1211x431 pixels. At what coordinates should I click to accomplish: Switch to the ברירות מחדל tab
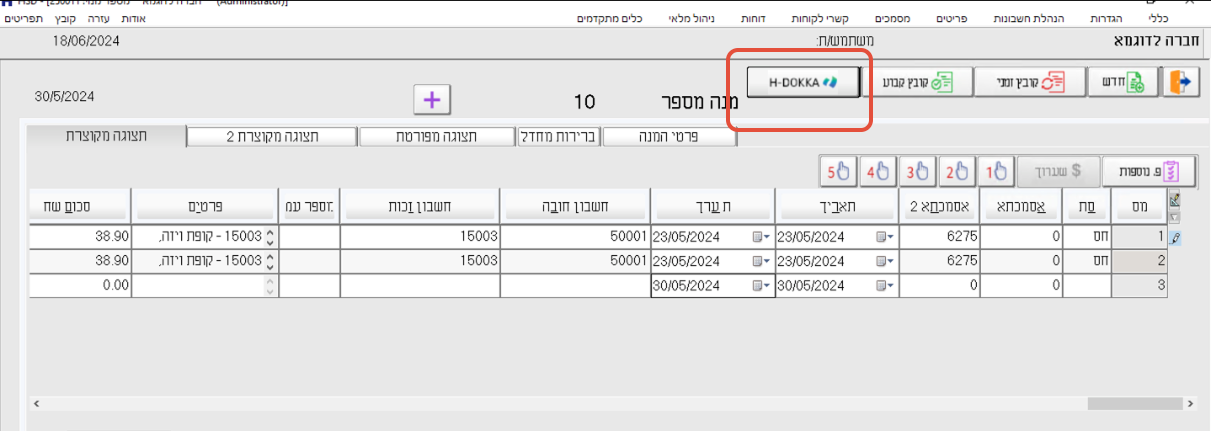point(557,137)
